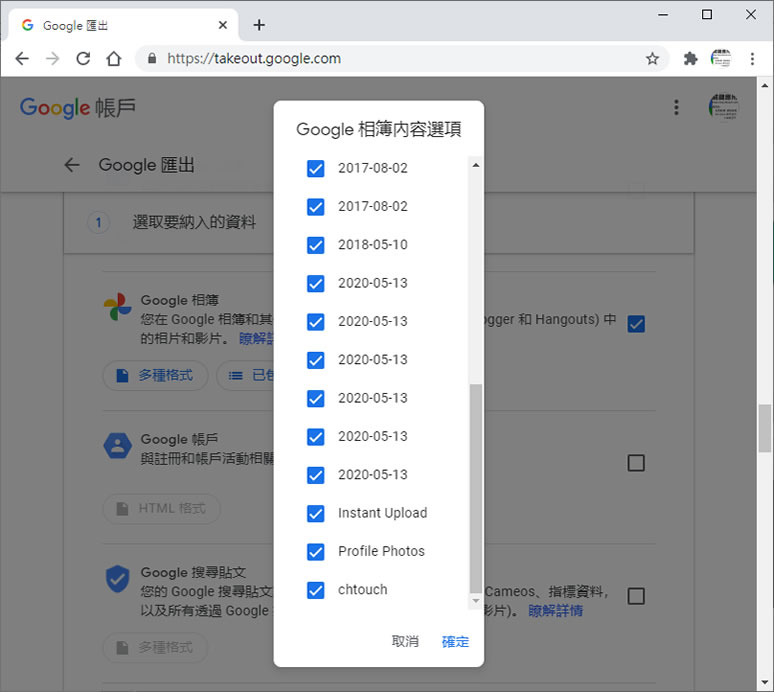Click album list scroll down arrow
The image size is (775, 692).
(475, 601)
